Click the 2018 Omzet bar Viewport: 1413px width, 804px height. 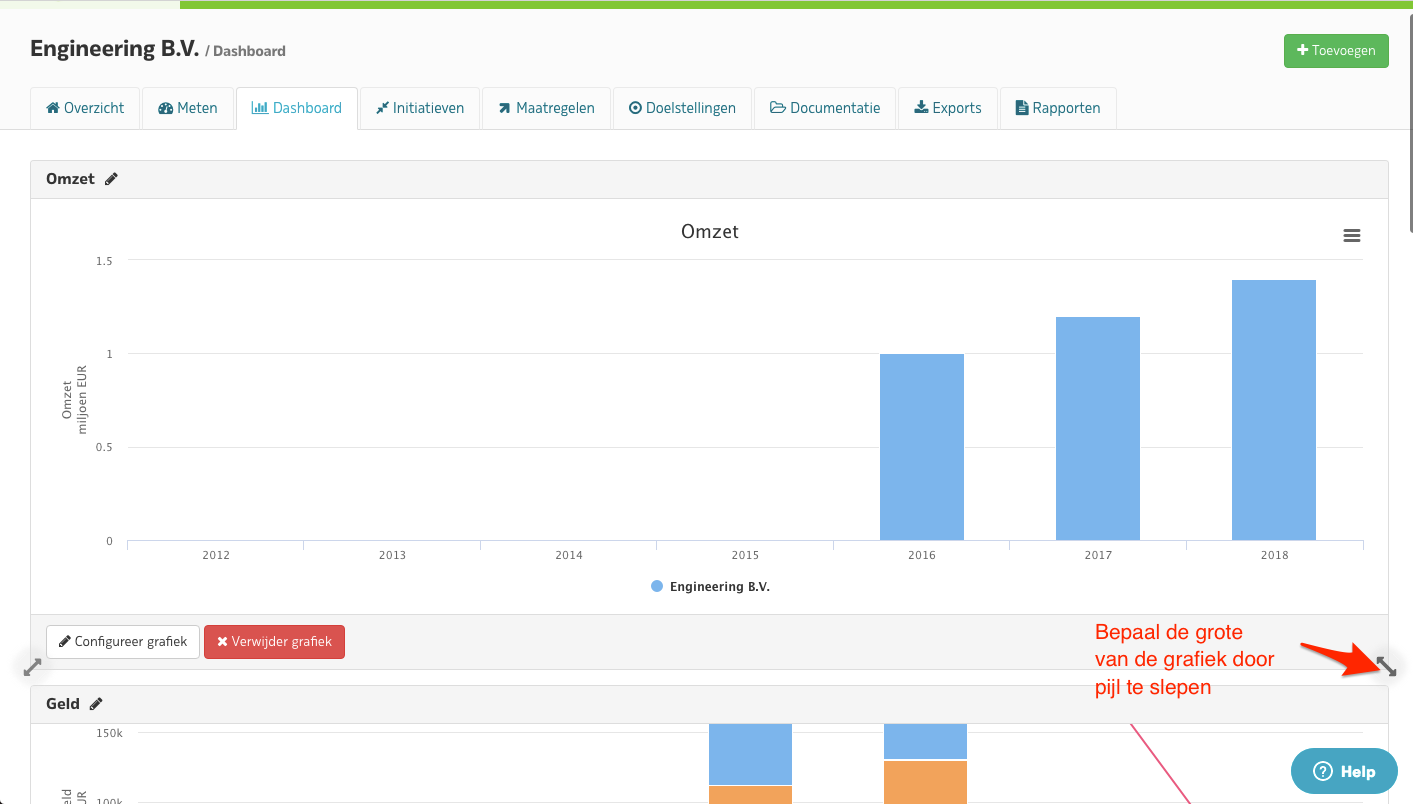(x=1274, y=410)
